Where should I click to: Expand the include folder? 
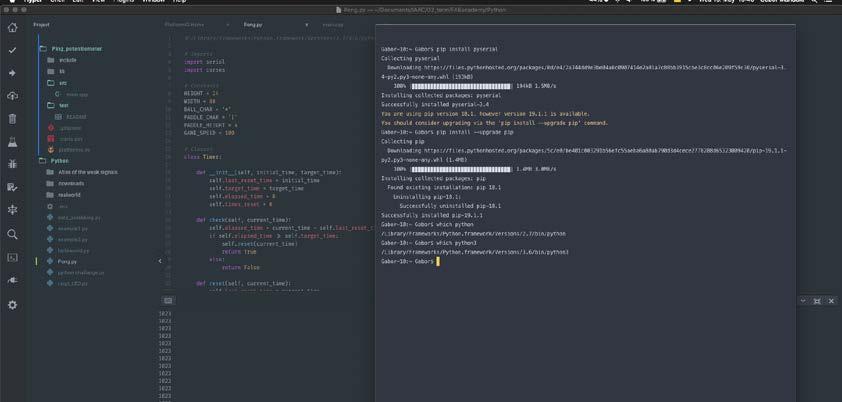click(x=62, y=60)
